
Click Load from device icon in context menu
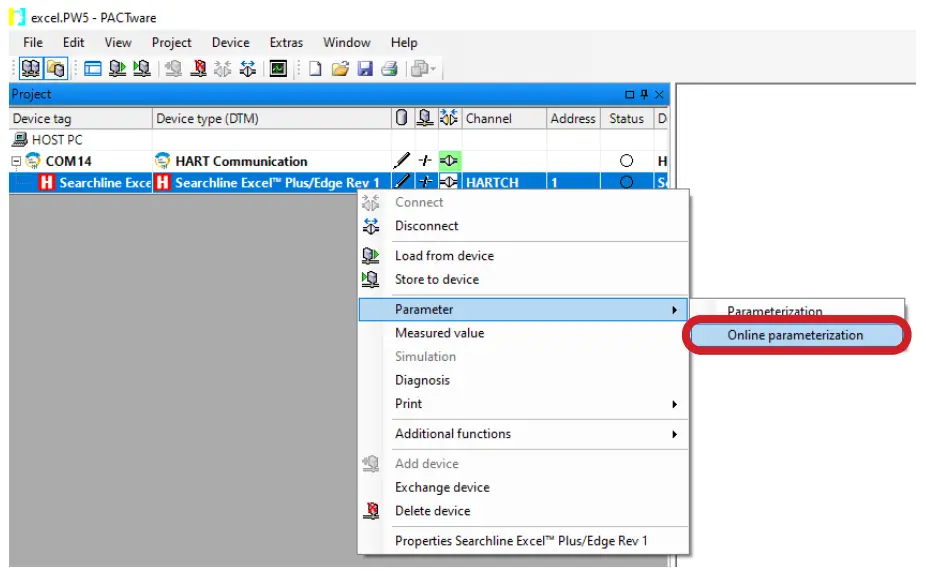371,256
